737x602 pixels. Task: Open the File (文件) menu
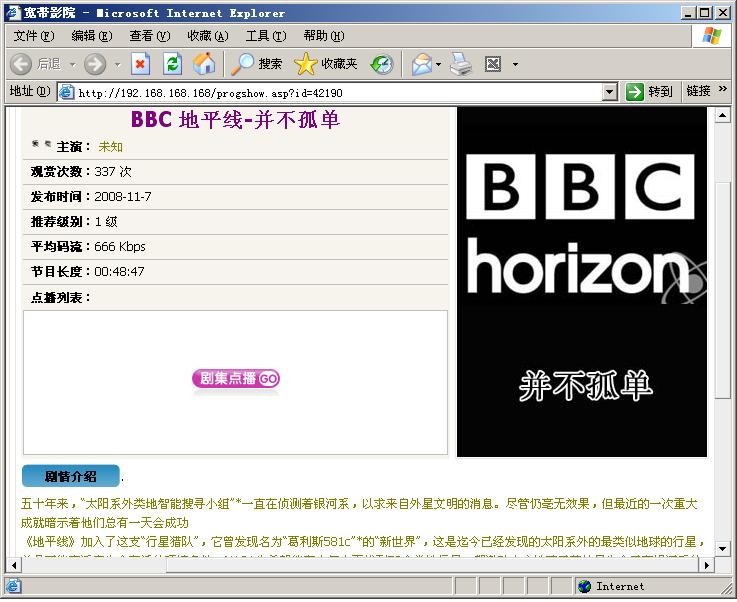click(x=33, y=36)
